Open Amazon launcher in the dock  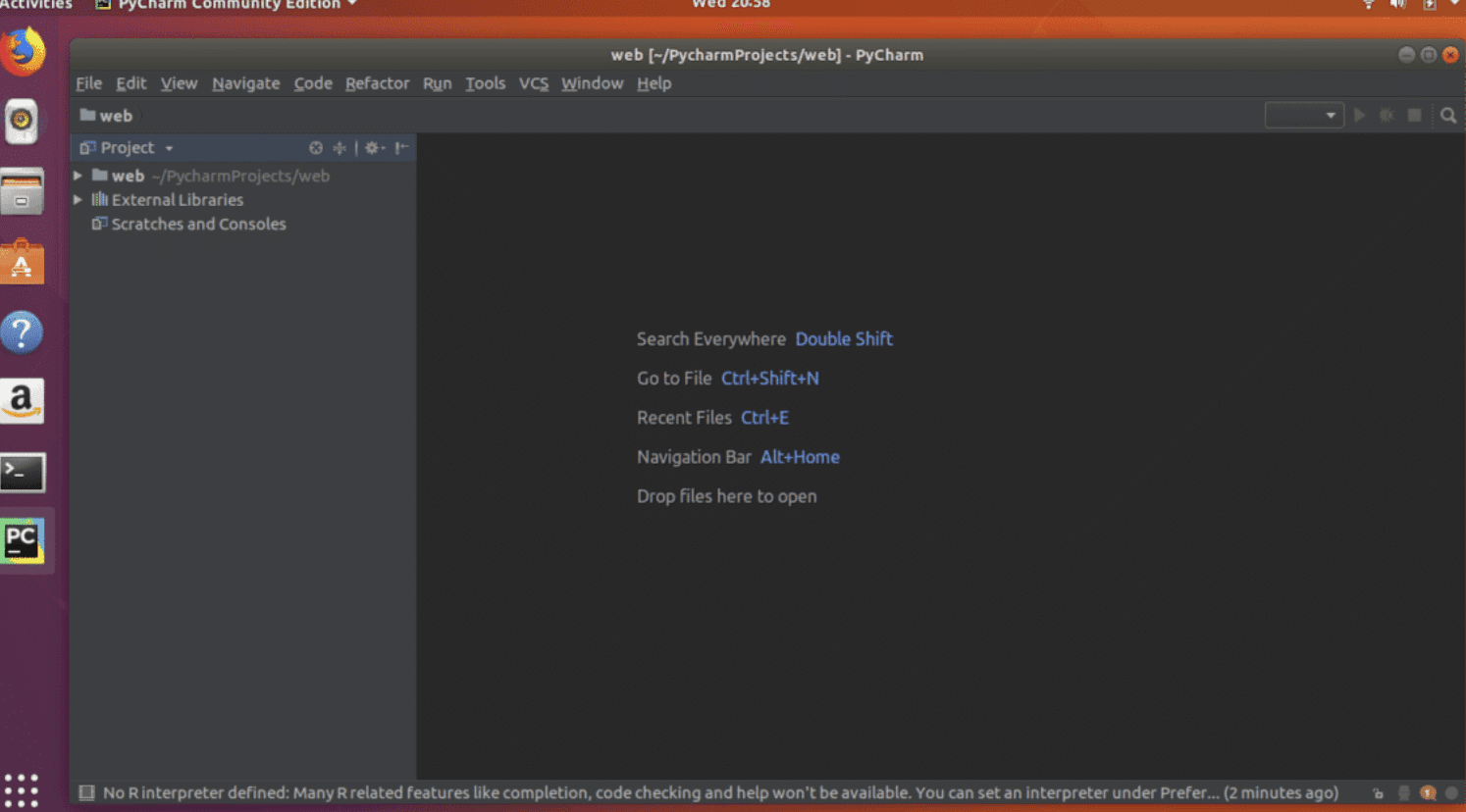coord(22,401)
